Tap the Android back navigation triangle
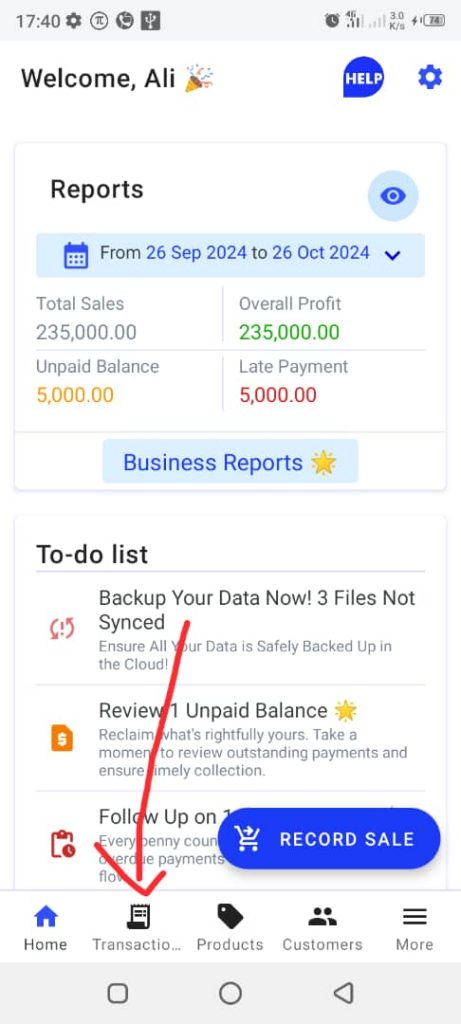461x1024 pixels. (x=343, y=993)
